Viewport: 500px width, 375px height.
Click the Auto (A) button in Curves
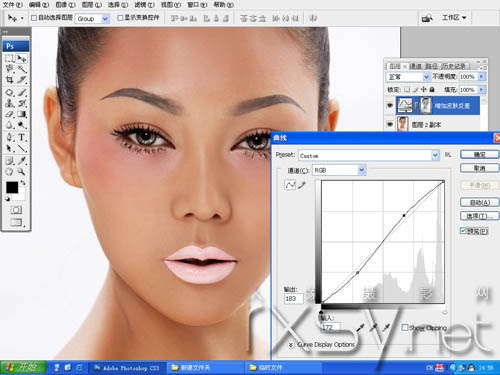(x=480, y=202)
